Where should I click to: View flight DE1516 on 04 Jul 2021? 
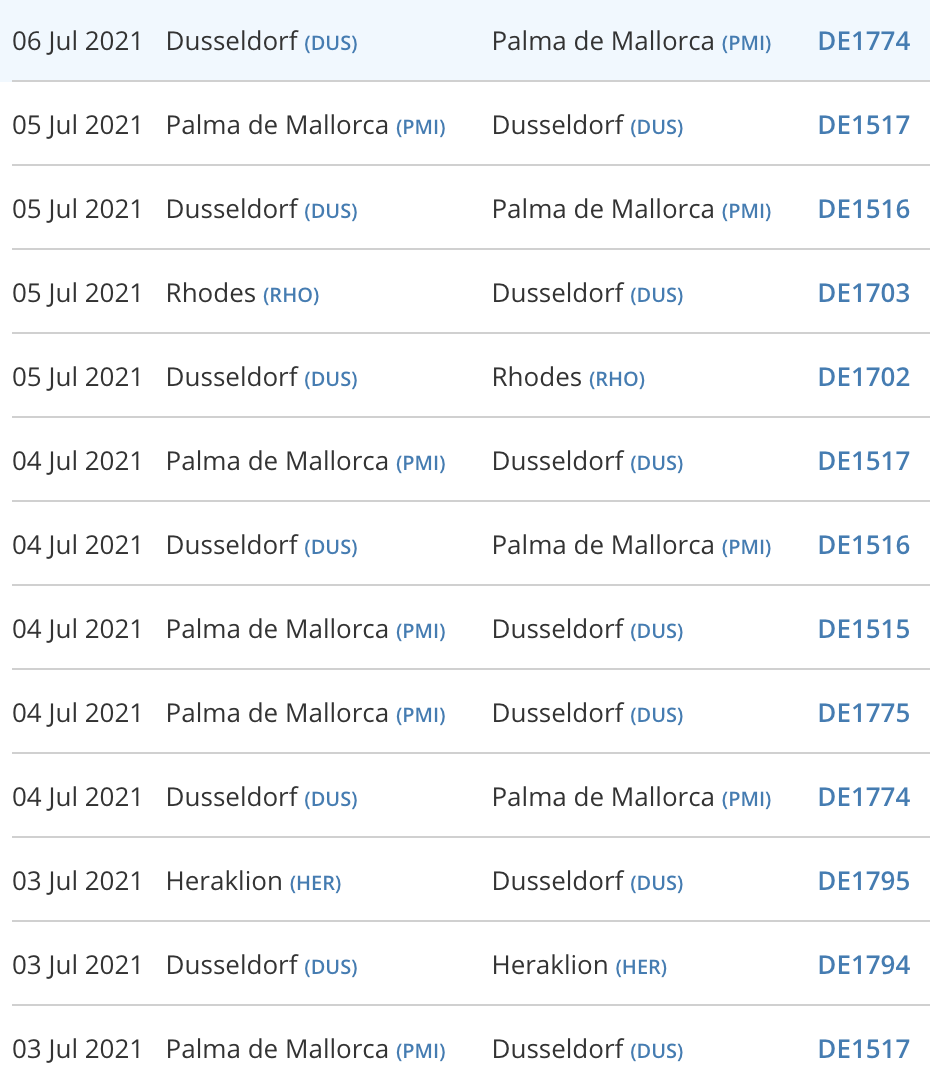863,545
